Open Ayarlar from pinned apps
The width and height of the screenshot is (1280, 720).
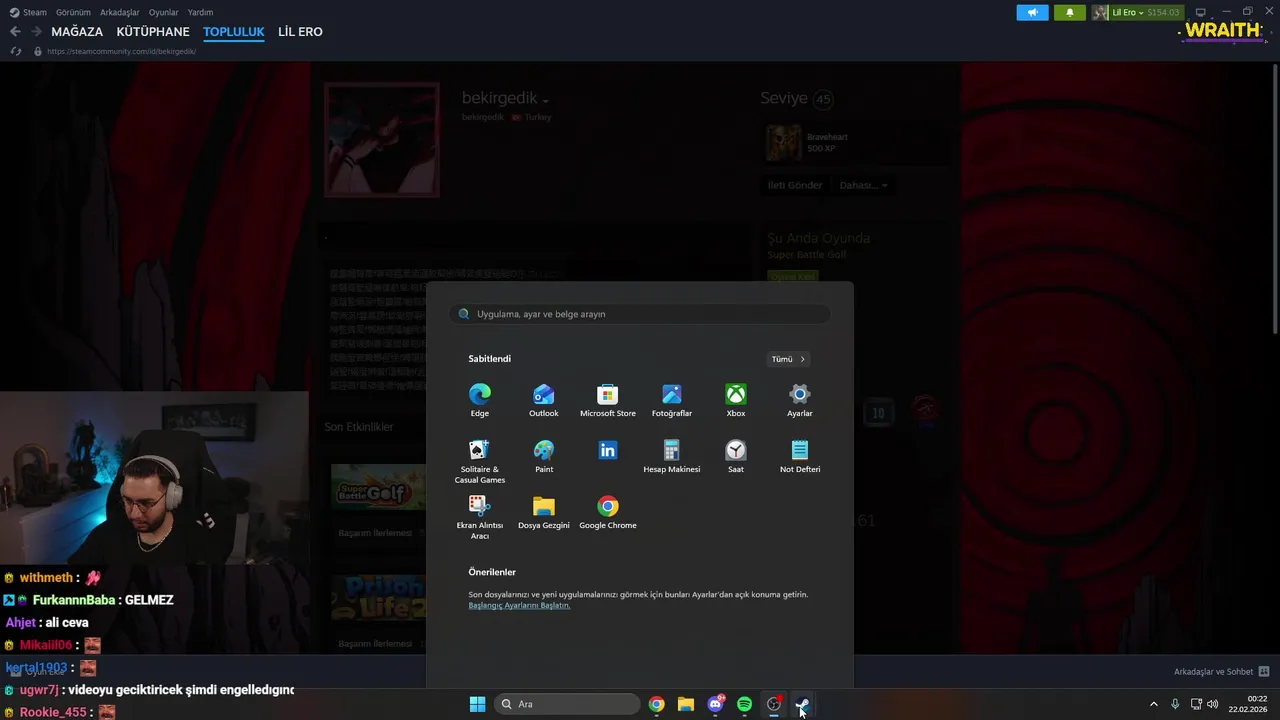click(800, 400)
